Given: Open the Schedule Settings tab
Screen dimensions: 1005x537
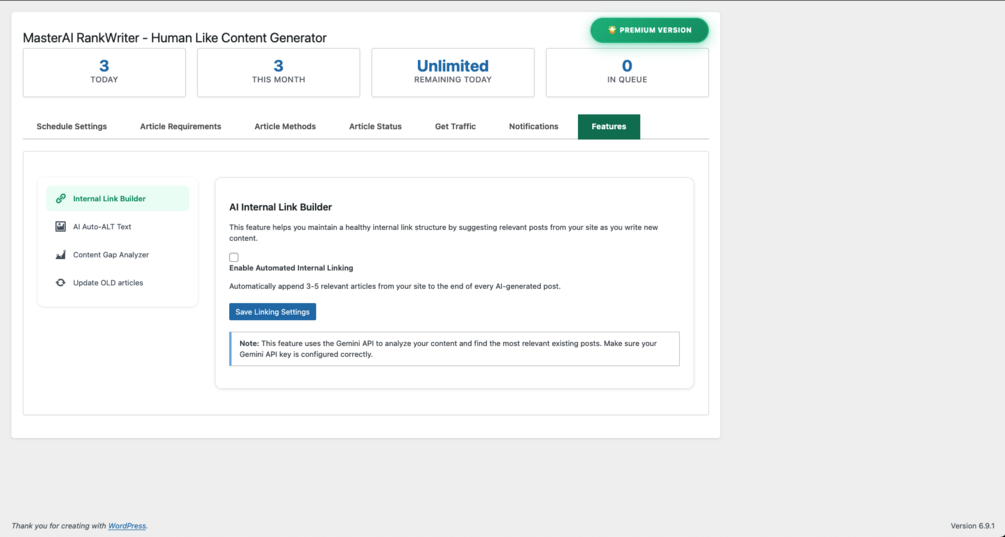Looking at the screenshot, I should [72, 127].
